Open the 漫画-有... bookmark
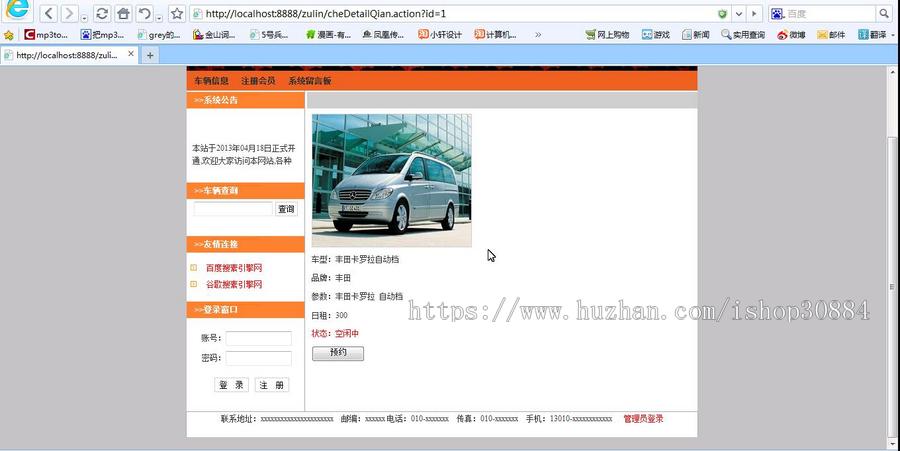 328,35
